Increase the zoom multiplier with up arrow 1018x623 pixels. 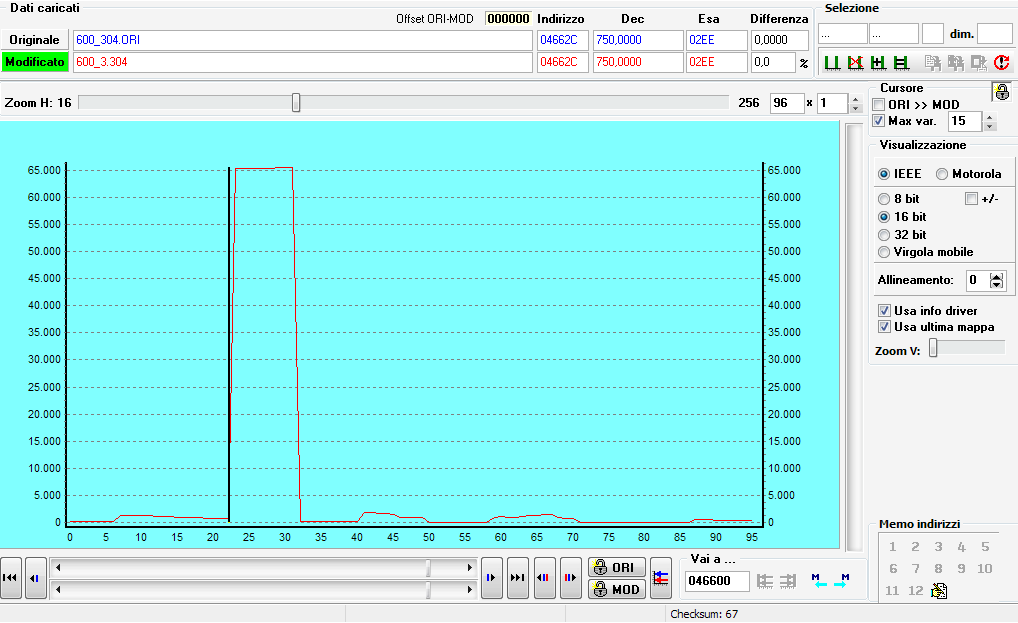[856, 99]
